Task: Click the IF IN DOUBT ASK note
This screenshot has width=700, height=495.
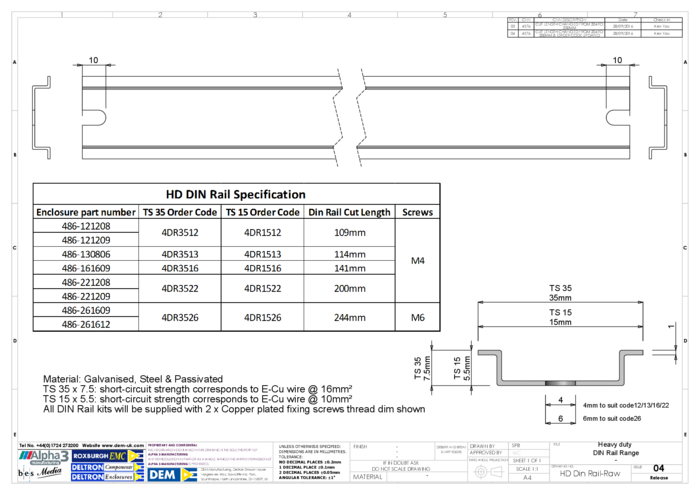Action: 401,463
